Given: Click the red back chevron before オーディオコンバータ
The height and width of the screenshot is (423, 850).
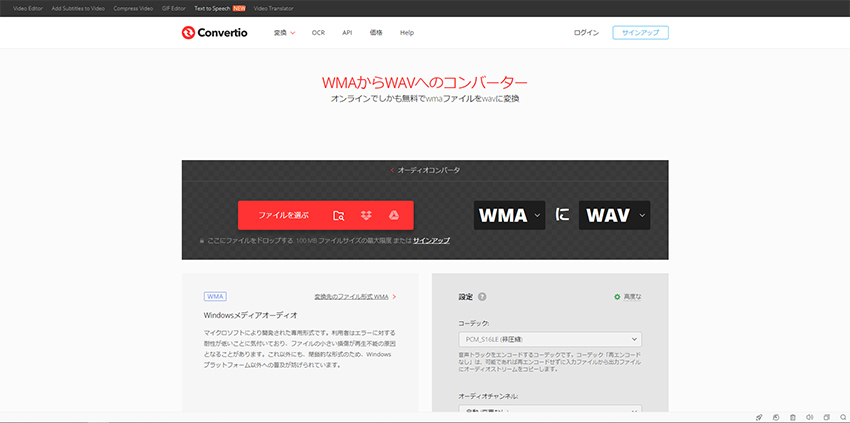Looking at the screenshot, I should click(392, 170).
